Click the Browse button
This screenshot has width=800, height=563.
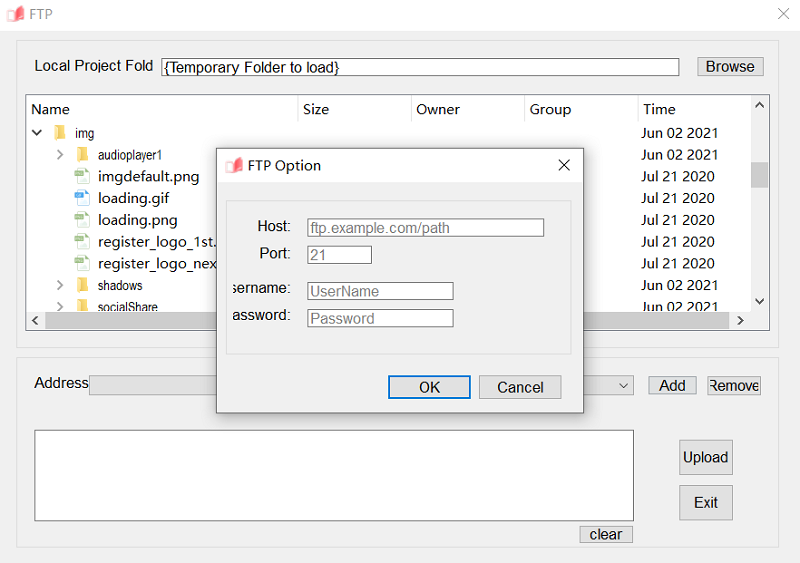[x=730, y=67]
